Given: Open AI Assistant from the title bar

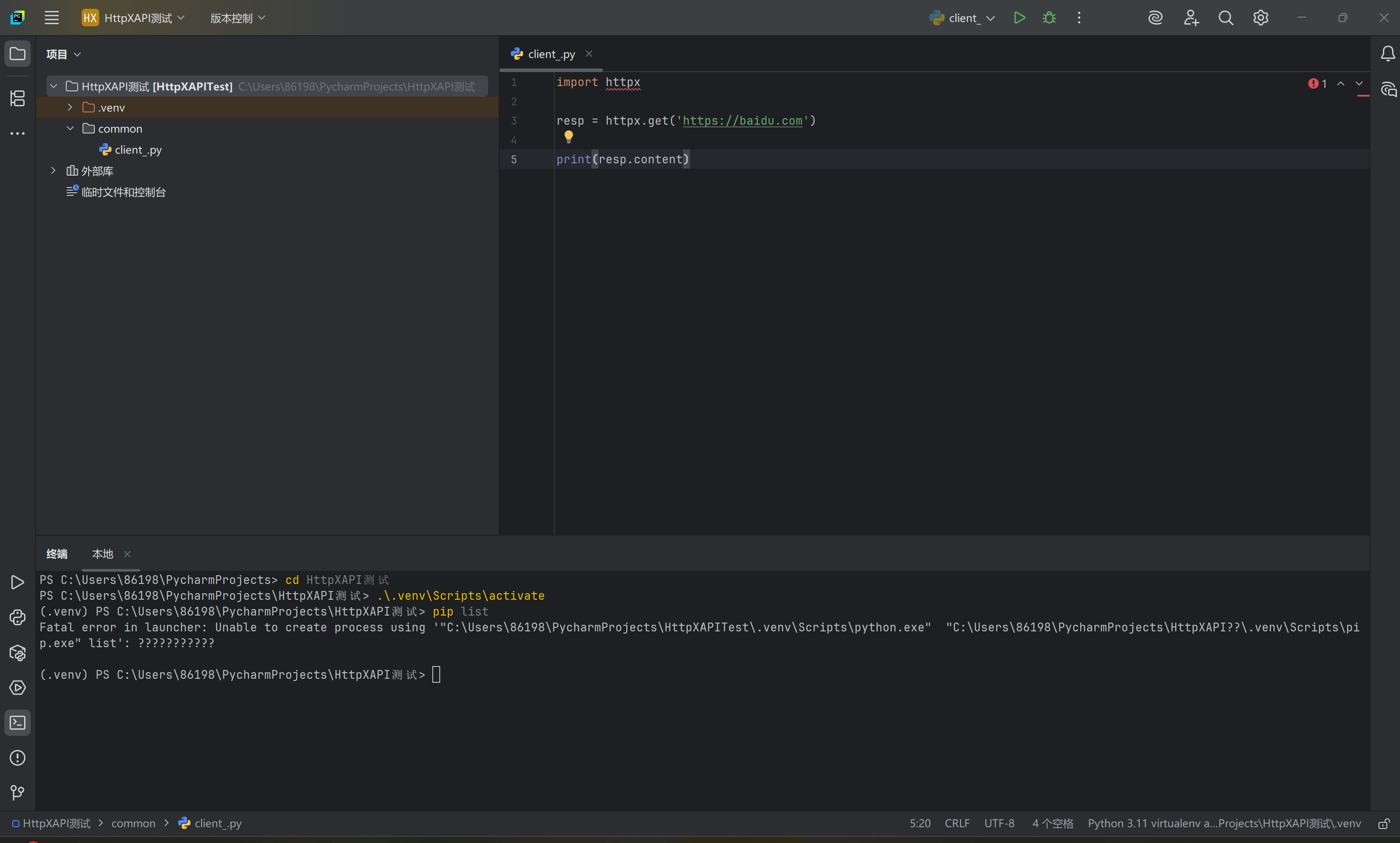Looking at the screenshot, I should pos(1155,18).
